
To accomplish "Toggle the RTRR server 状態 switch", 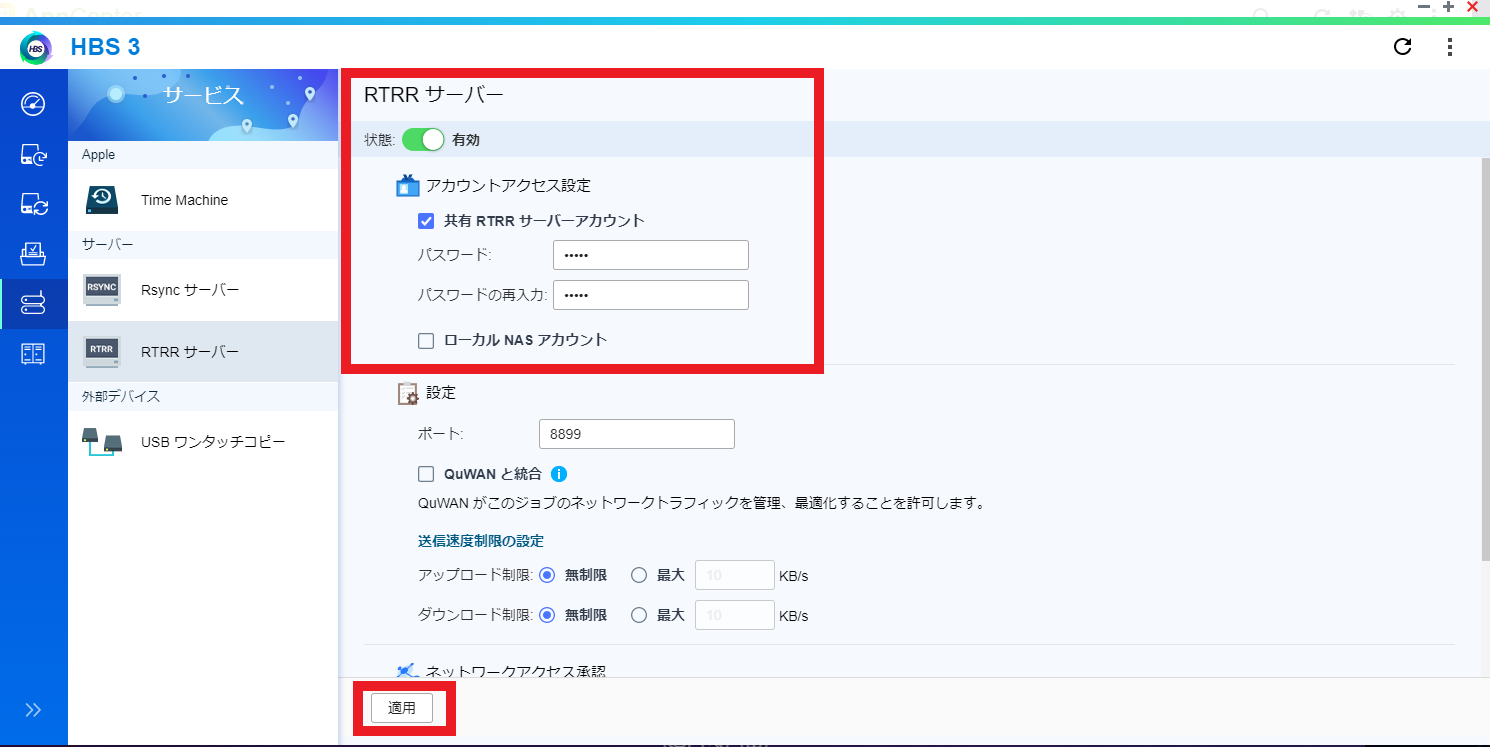I will coord(423,140).
